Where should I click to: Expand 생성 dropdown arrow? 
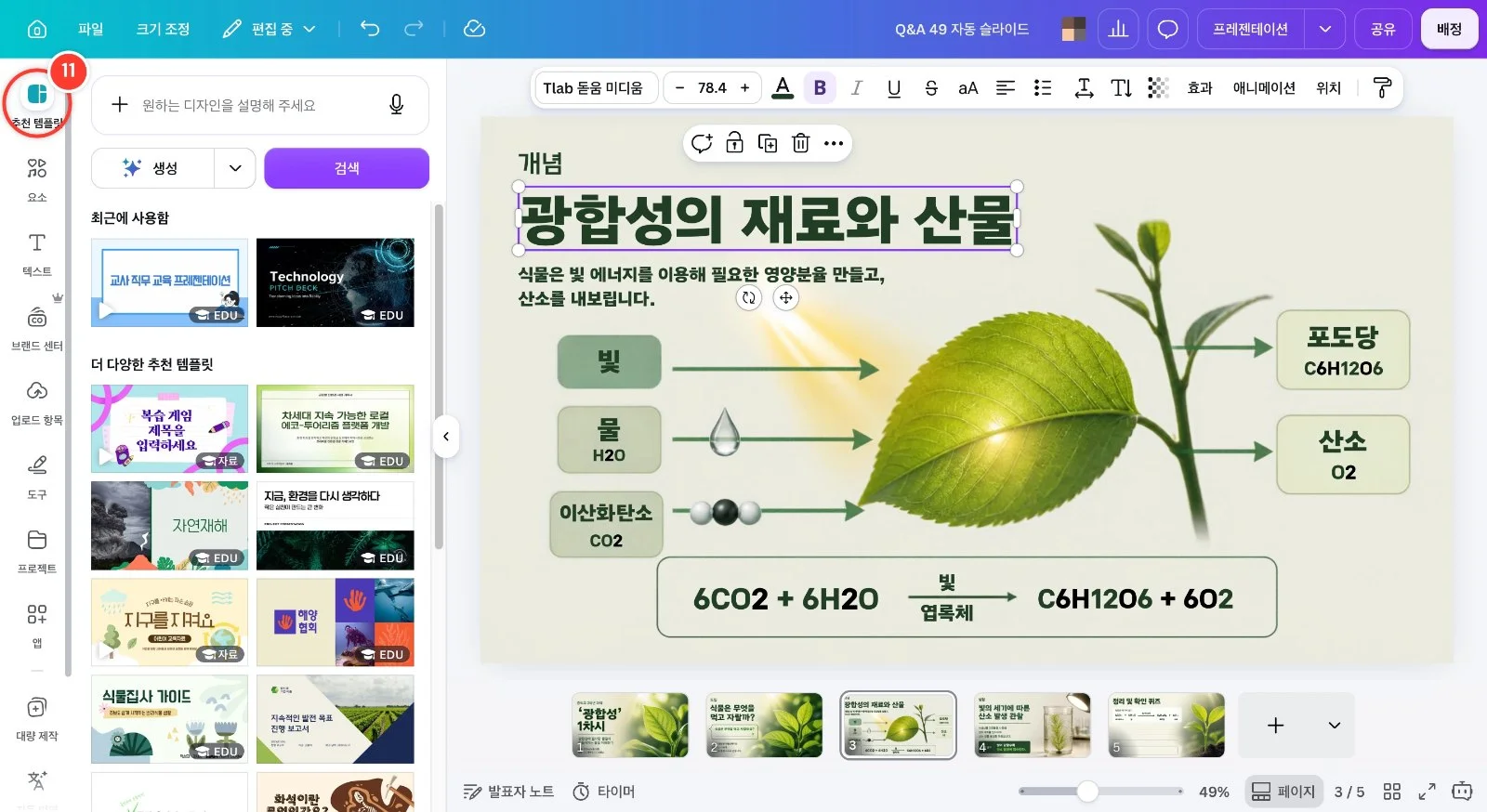coord(235,168)
